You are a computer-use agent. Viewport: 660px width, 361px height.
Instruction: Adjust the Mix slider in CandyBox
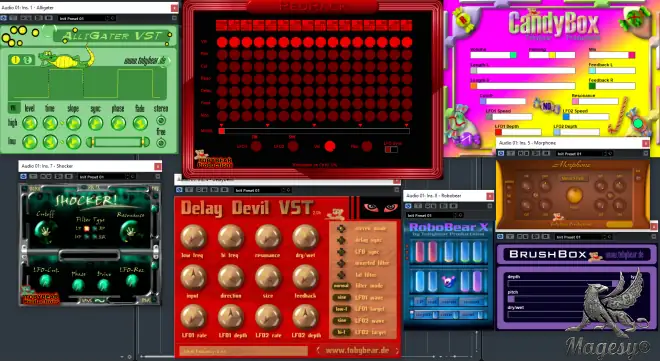click(x=612, y=55)
